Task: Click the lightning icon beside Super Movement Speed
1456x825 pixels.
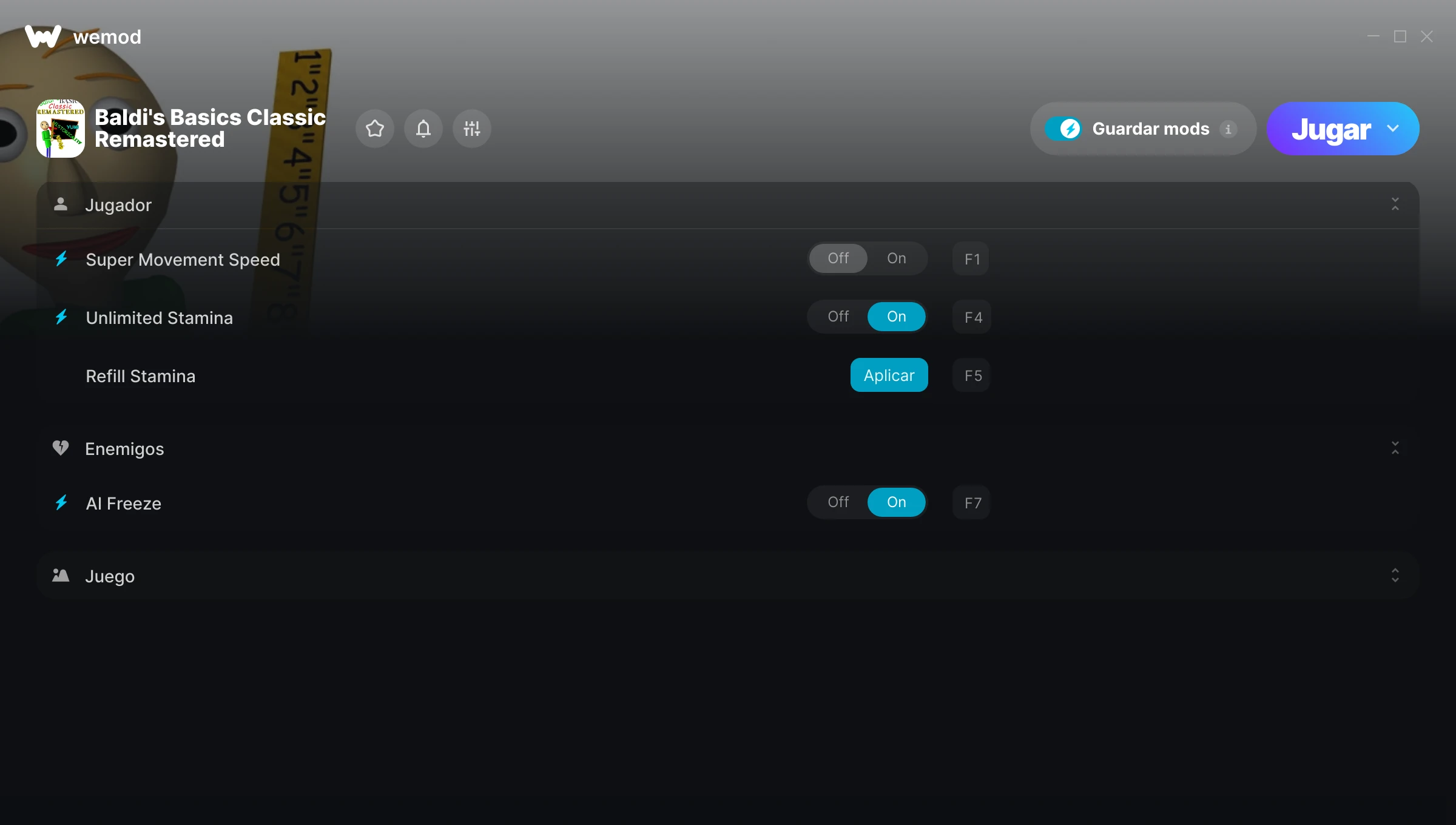Action: [61, 259]
